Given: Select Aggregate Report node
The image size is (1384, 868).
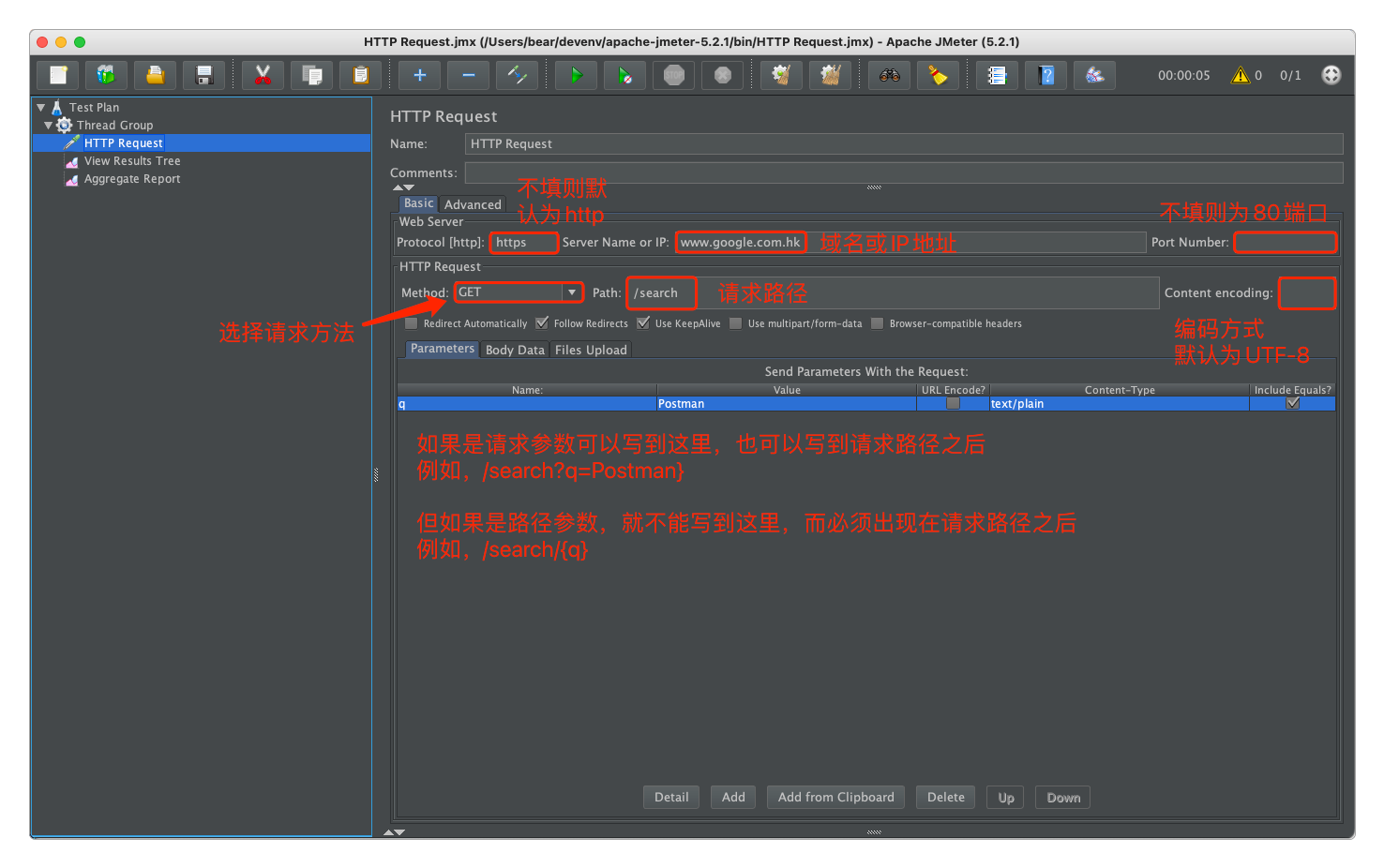Looking at the screenshot, I should coord(132,179).
